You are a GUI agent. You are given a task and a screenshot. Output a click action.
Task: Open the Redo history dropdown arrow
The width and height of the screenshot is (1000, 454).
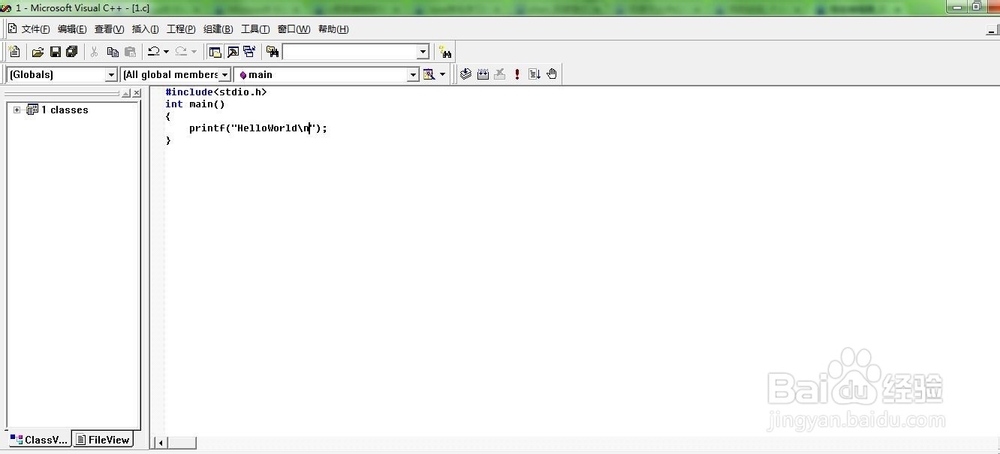coord(194,52)
